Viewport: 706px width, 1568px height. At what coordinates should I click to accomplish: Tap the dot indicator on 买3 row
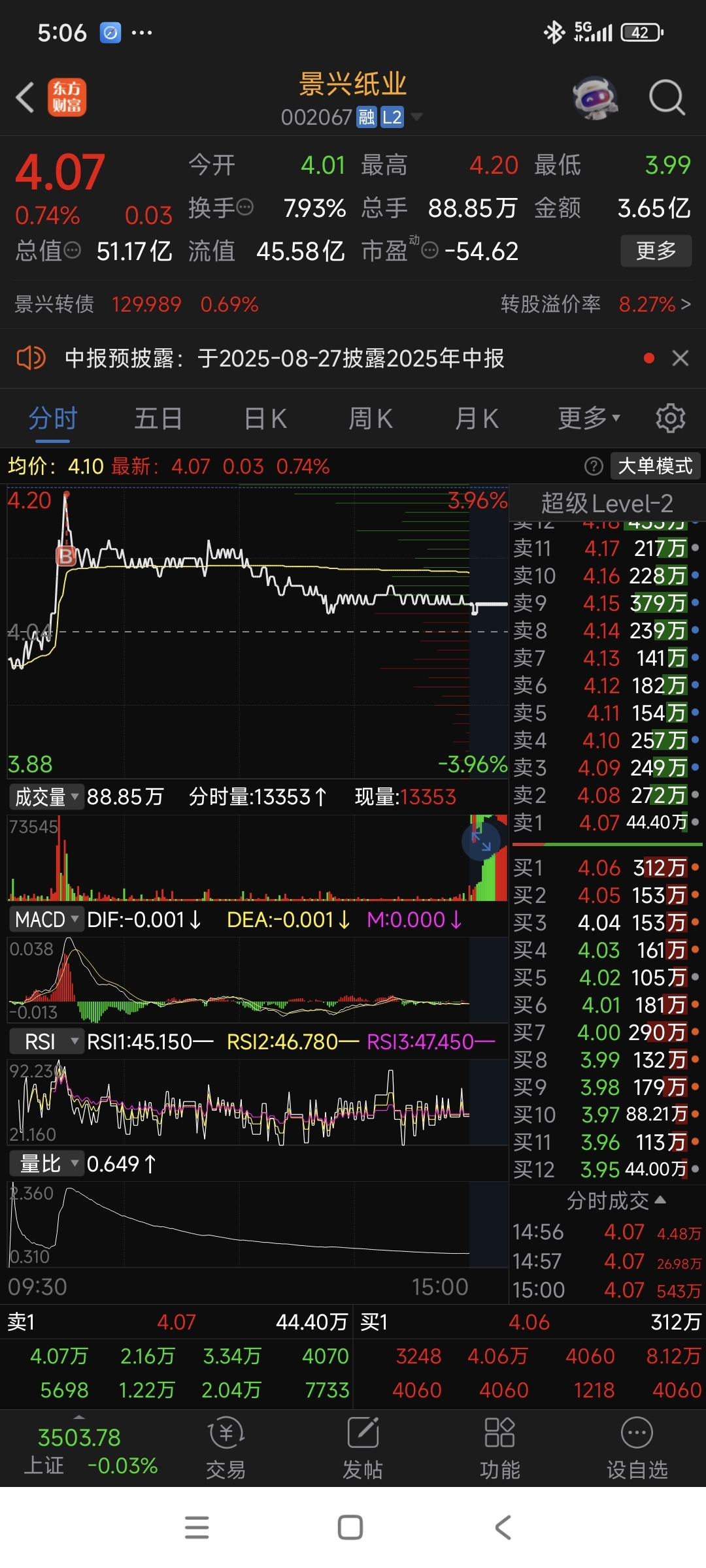click(695, 923)
